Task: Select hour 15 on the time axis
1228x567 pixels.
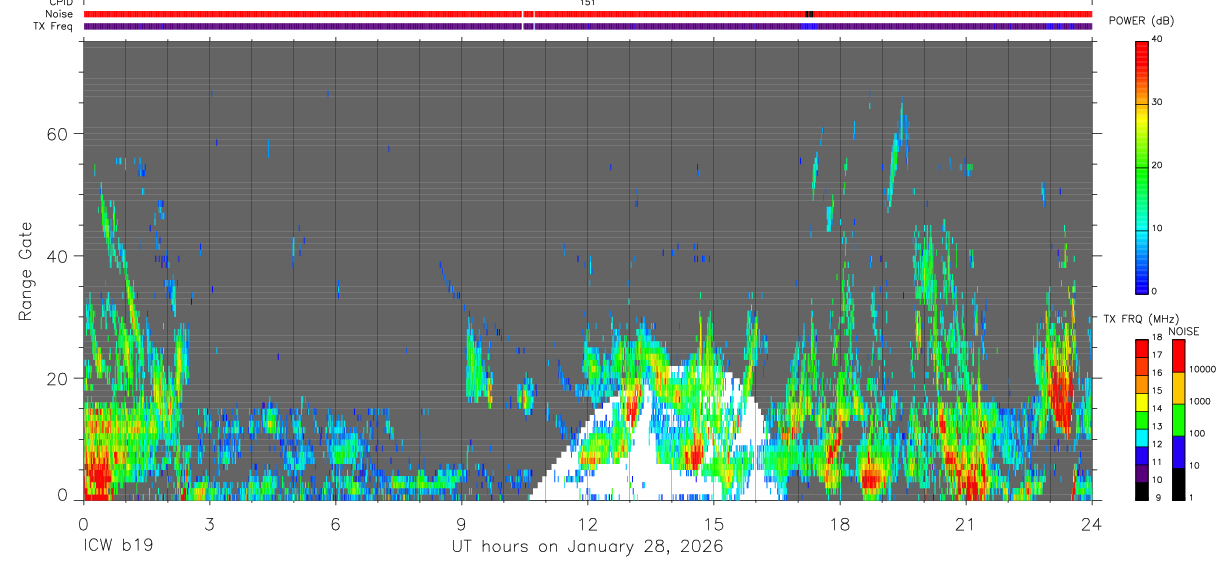Action: click(x=713, y=523)
